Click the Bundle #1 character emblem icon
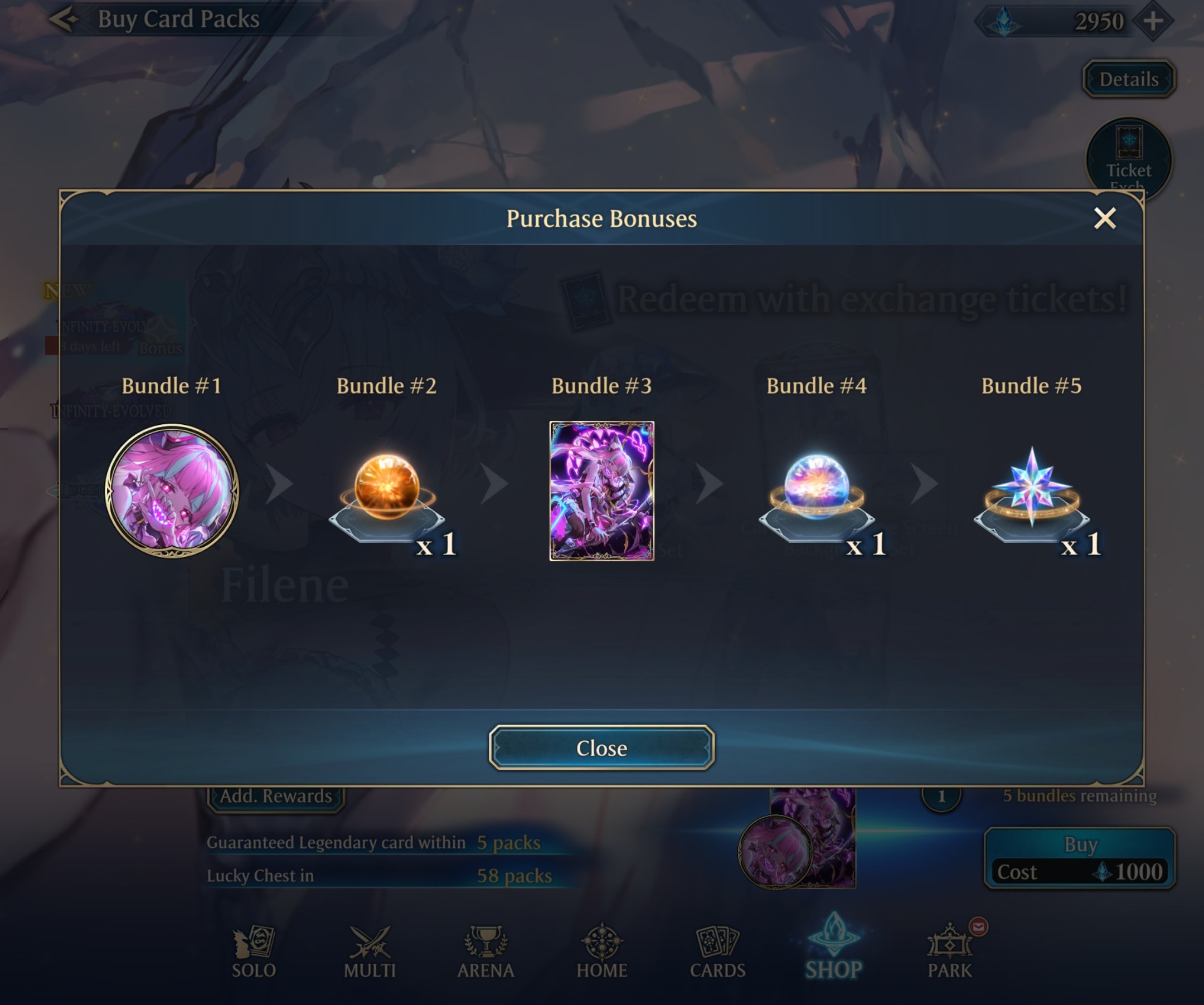This screenshot has height=1005, width=1204. click(x=172, y=491)
